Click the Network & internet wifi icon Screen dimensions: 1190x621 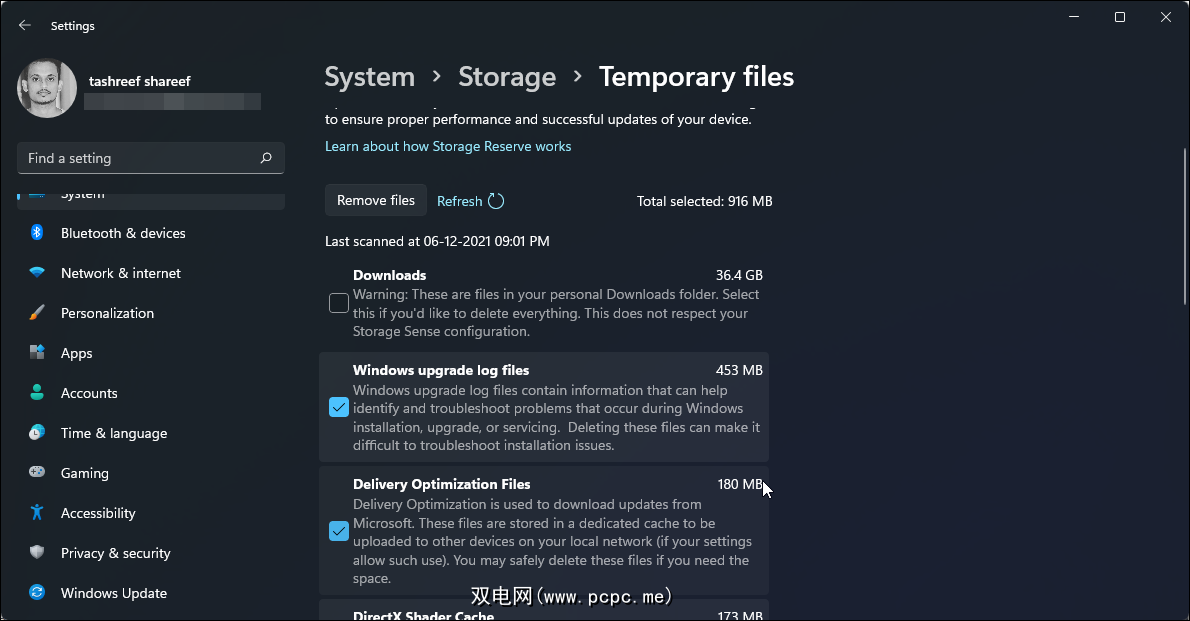pyautogui.click(x=37, y=273)
